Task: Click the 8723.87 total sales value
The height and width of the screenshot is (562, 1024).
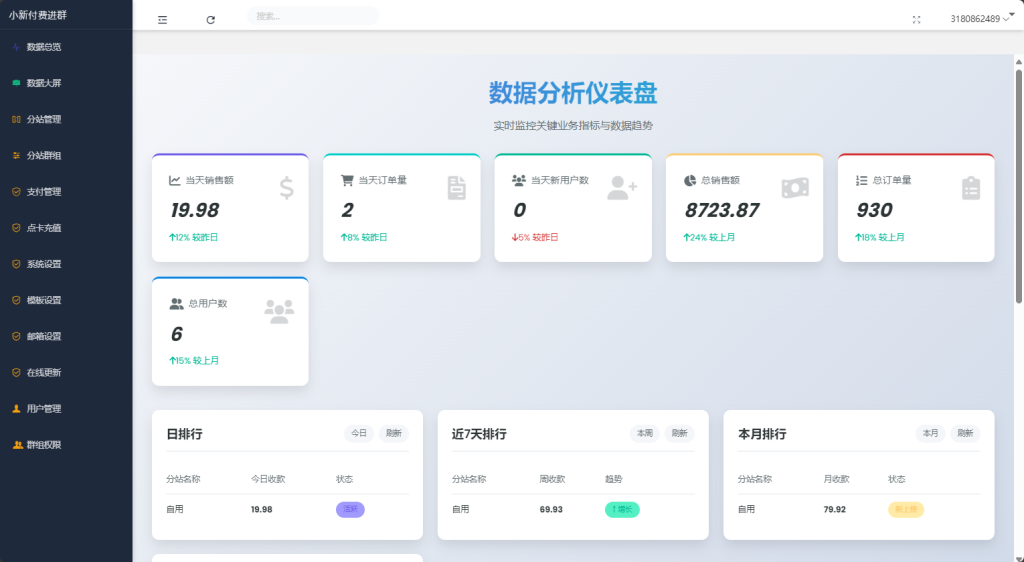Action: tap(722, 210)
